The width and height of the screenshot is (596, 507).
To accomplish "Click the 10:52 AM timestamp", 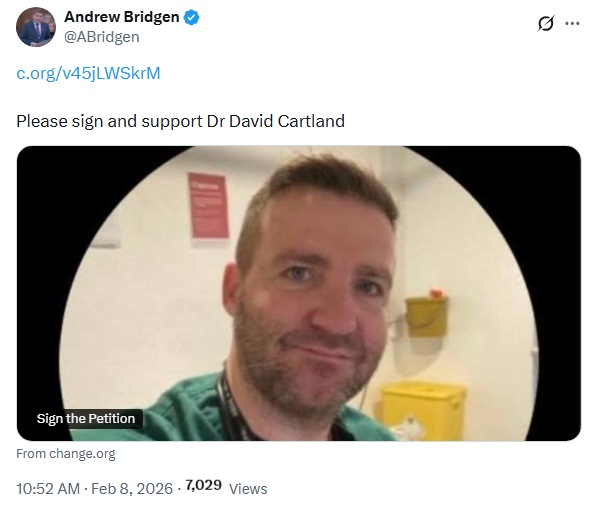I will click(x=48, y=488).
